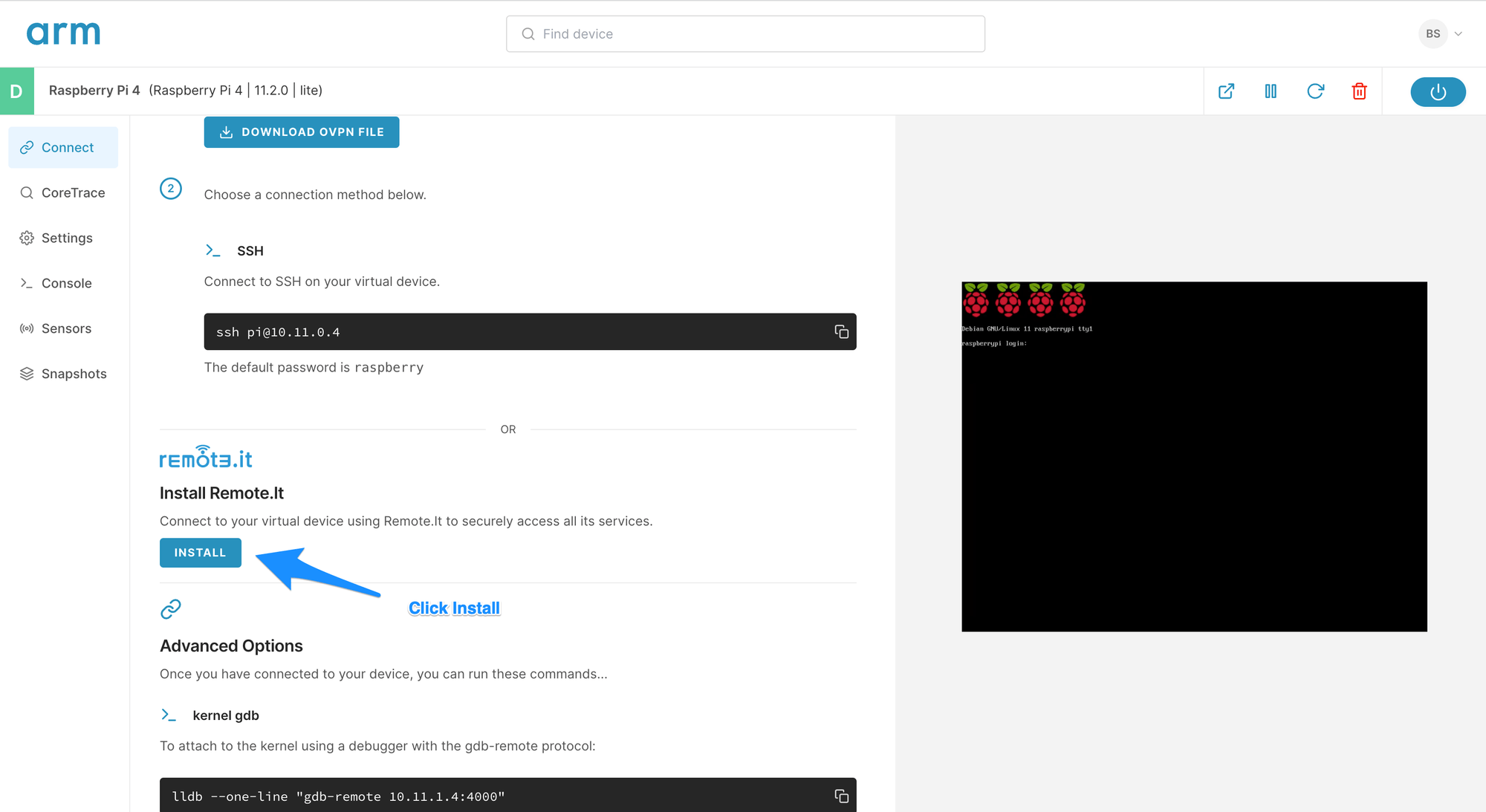
Task: Click the link icon above Advanced Options
Action: [171, 609]
